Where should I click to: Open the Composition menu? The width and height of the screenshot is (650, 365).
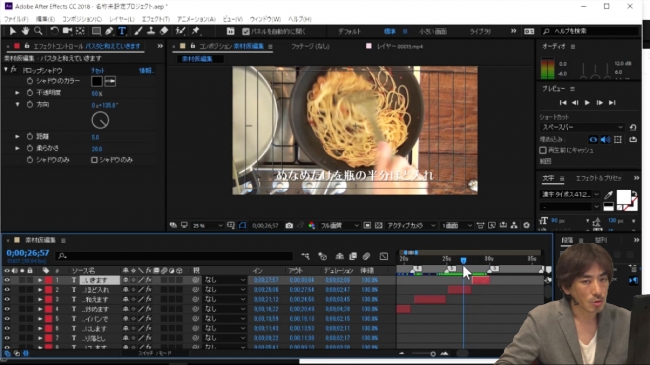point(82,19)
